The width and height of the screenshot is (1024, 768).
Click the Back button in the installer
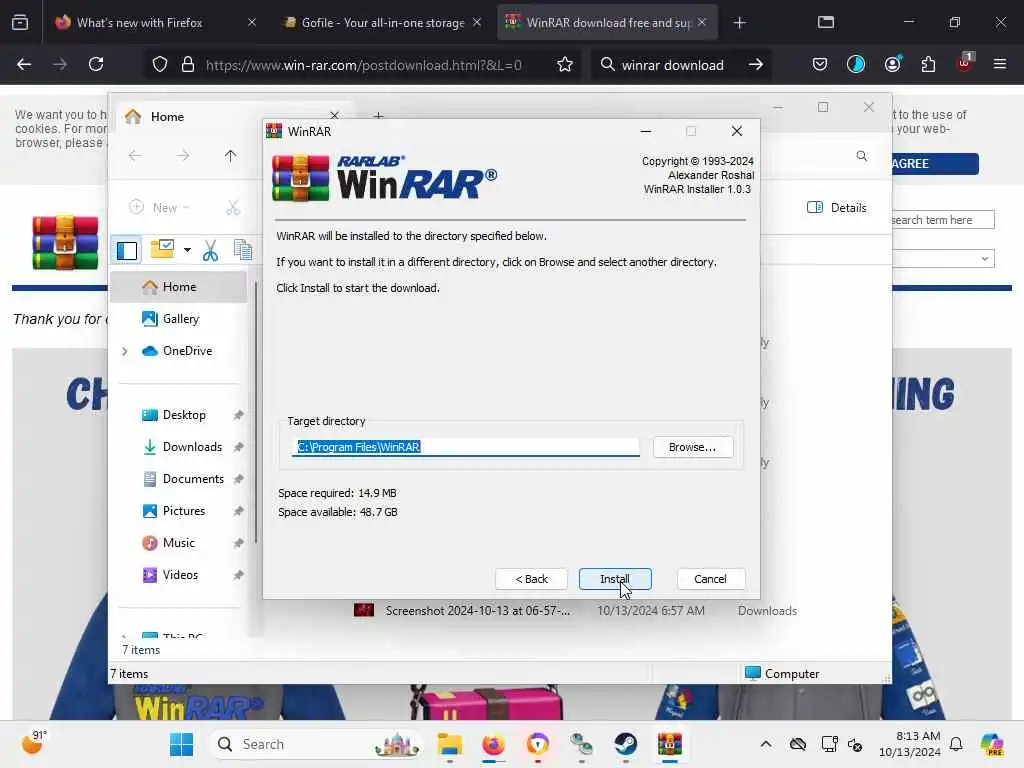coord(531,579)
